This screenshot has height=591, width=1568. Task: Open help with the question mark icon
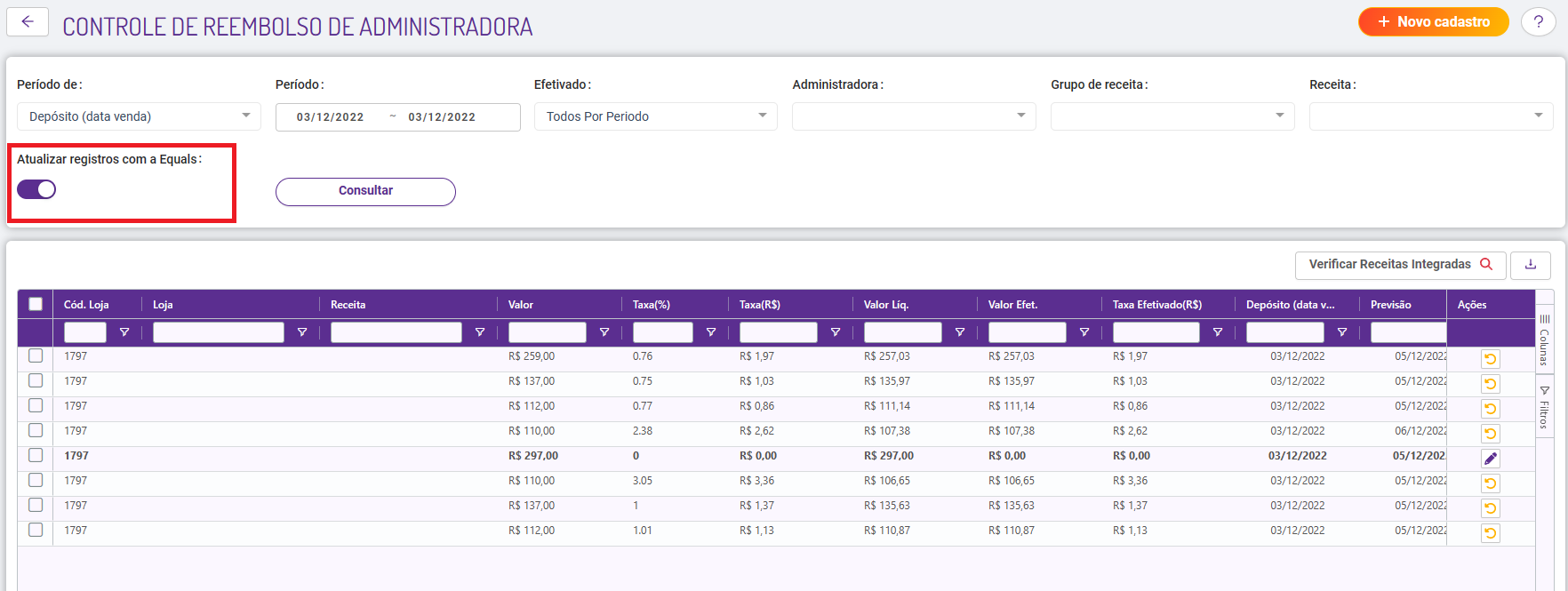1538,22
